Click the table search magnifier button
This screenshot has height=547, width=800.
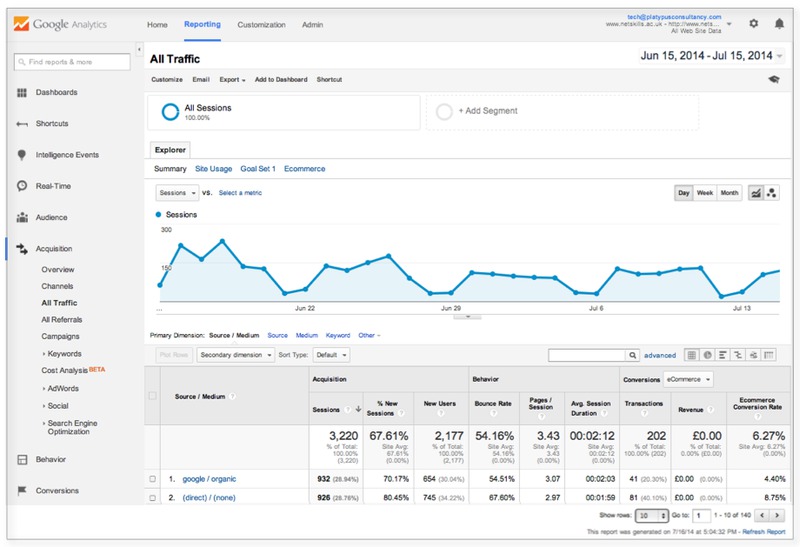(x=633, y=355)
